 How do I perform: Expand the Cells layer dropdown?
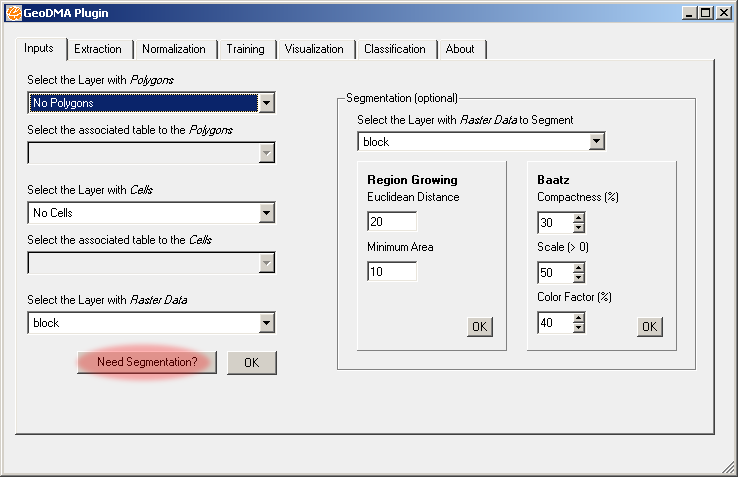[266, 213]
